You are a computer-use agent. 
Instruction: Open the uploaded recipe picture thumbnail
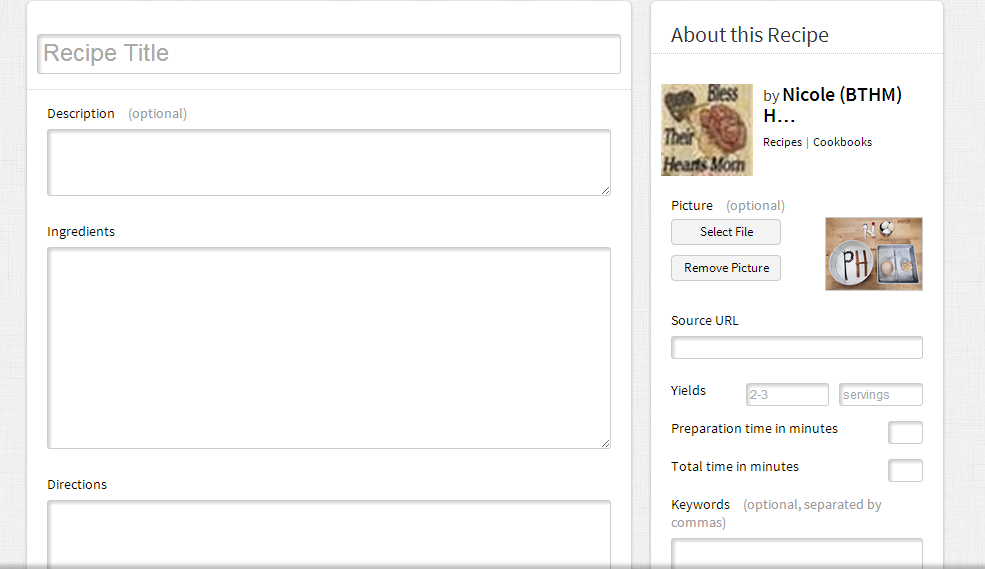873,254
